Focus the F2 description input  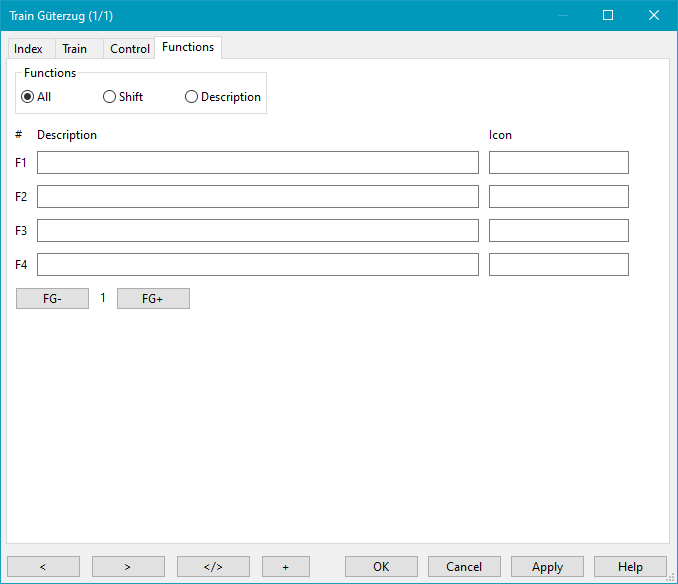(257, 197)
